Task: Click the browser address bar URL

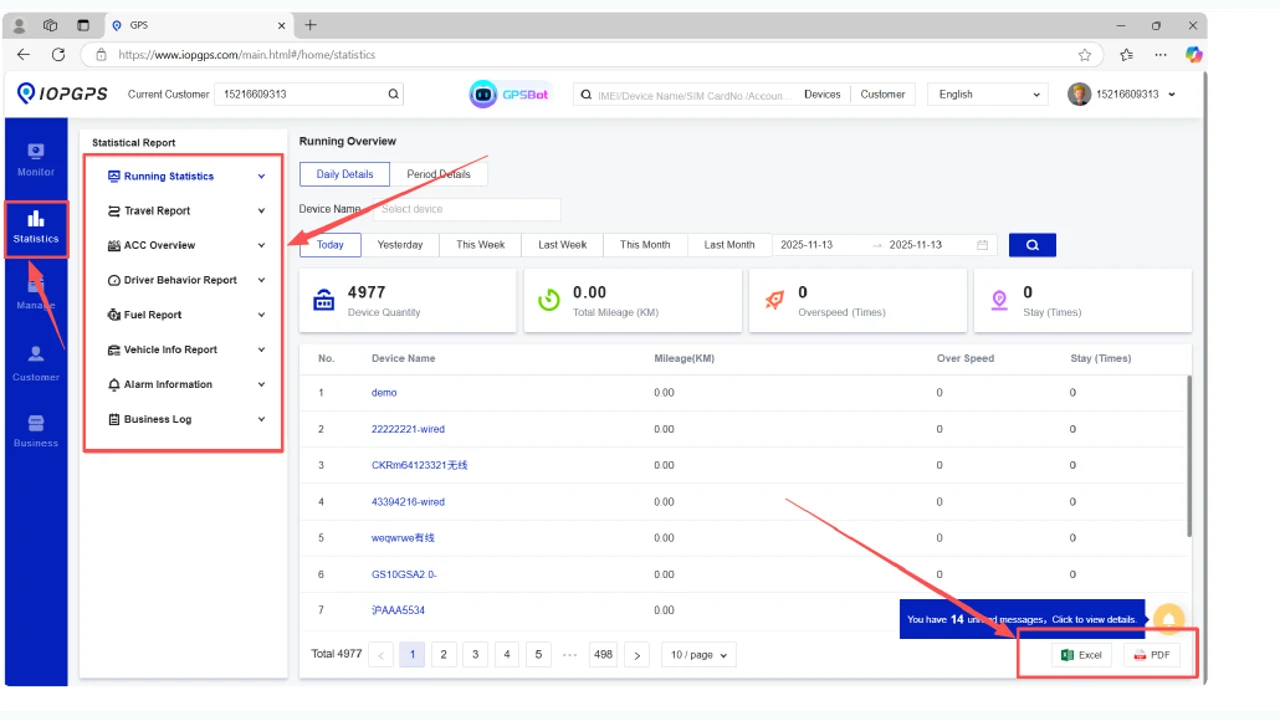Action: [x=247, y=55]
